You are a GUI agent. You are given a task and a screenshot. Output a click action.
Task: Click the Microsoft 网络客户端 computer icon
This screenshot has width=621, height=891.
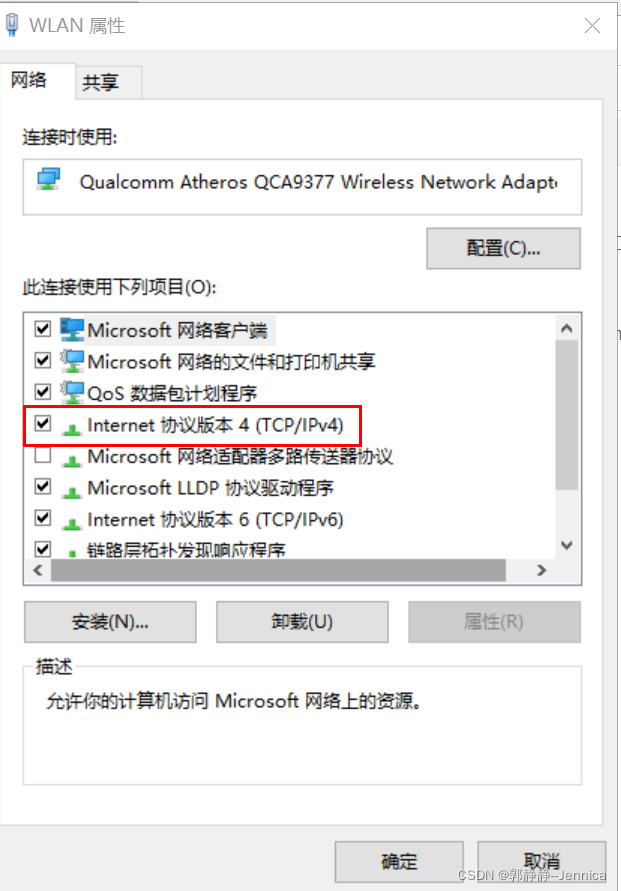72,330
